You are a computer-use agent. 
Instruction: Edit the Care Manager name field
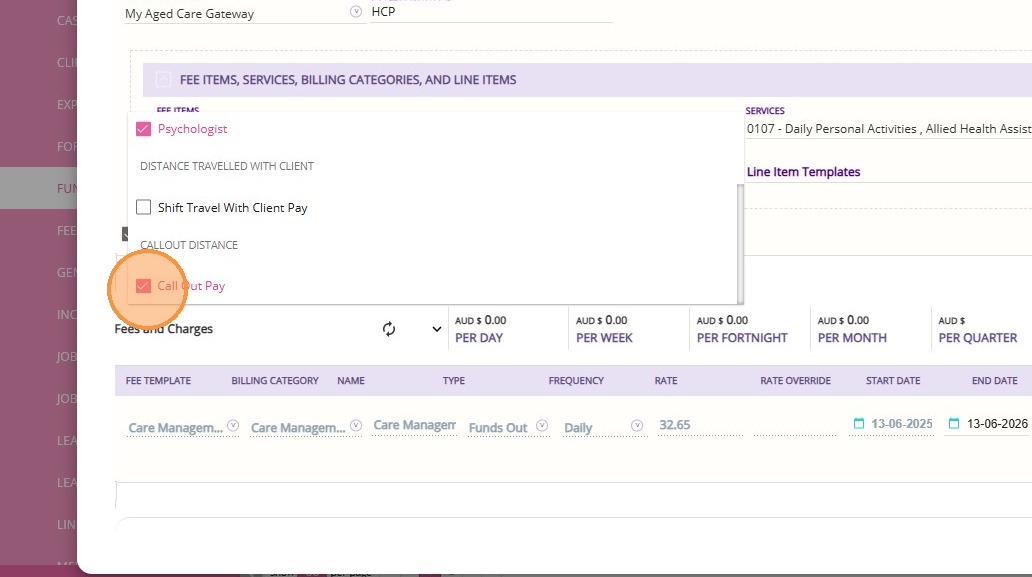[415, 426]
